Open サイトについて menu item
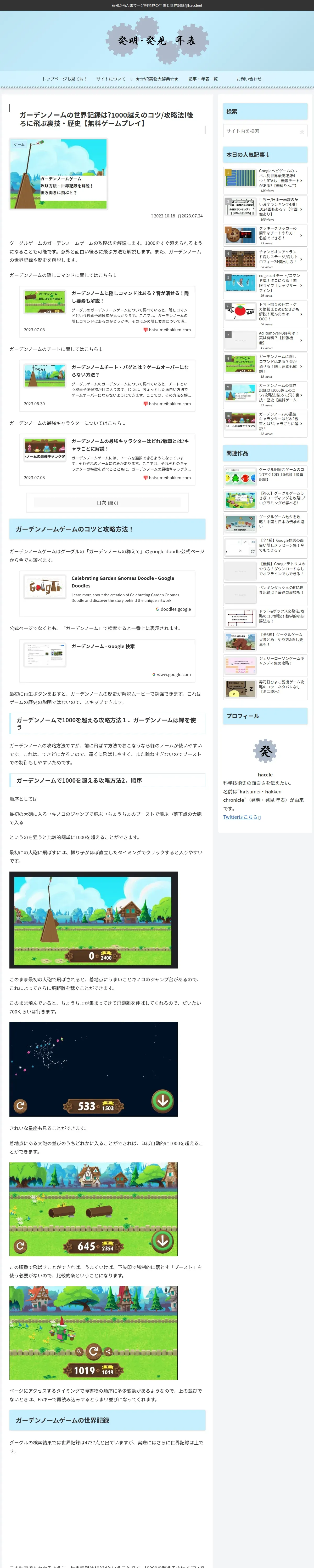The width and height of the screenshot is (314, 1568). 111,78
